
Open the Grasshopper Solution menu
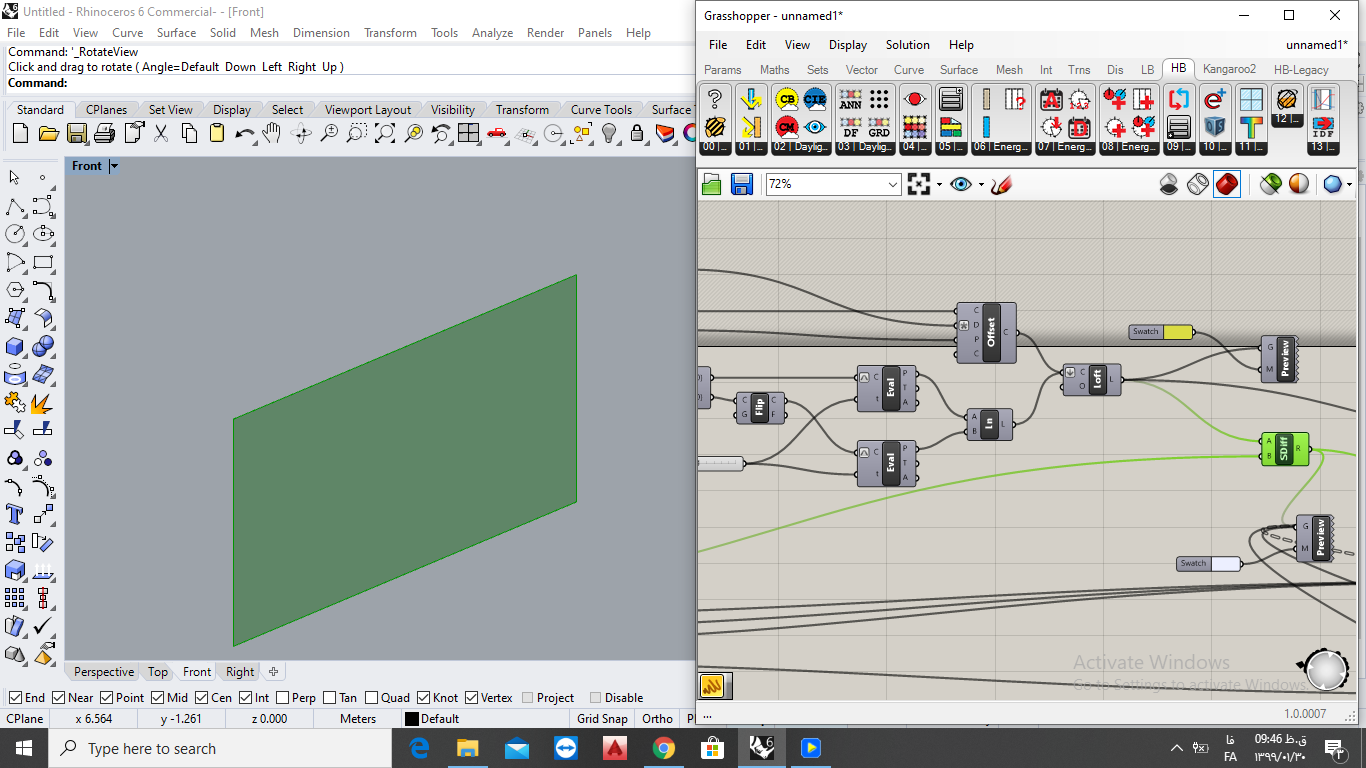[908, 45]
